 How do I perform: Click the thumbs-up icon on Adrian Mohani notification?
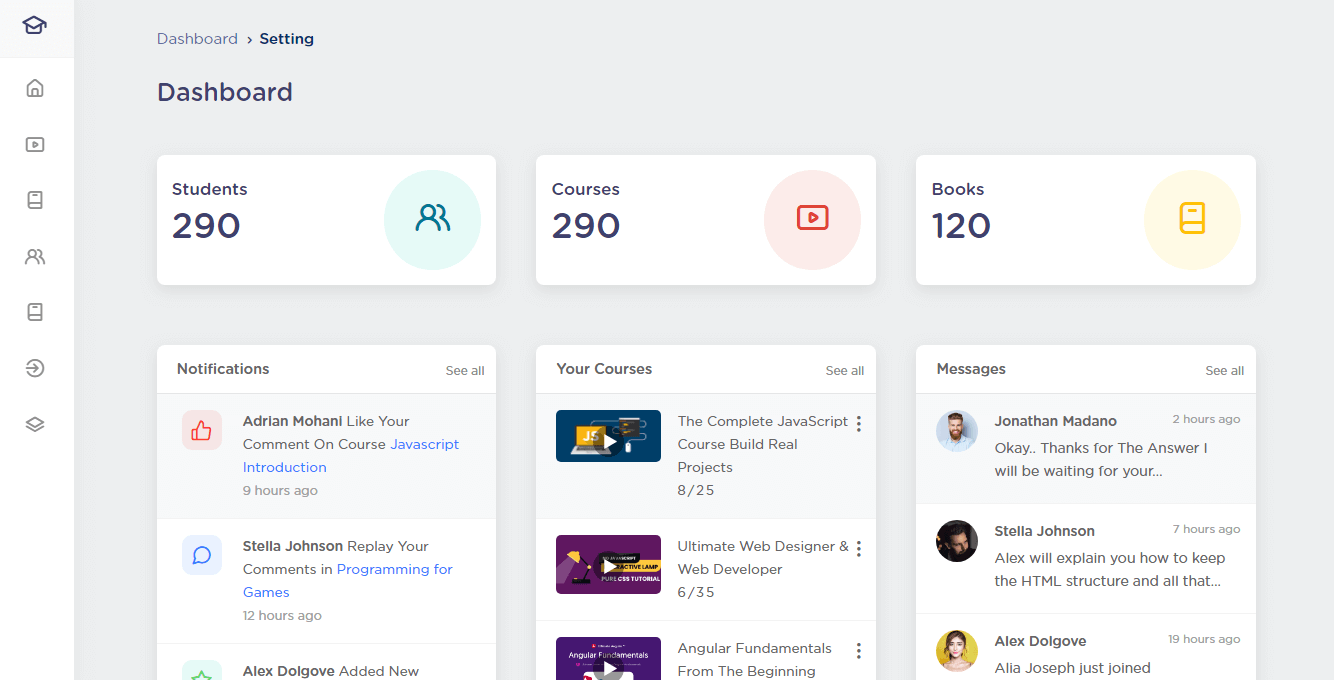201,430
